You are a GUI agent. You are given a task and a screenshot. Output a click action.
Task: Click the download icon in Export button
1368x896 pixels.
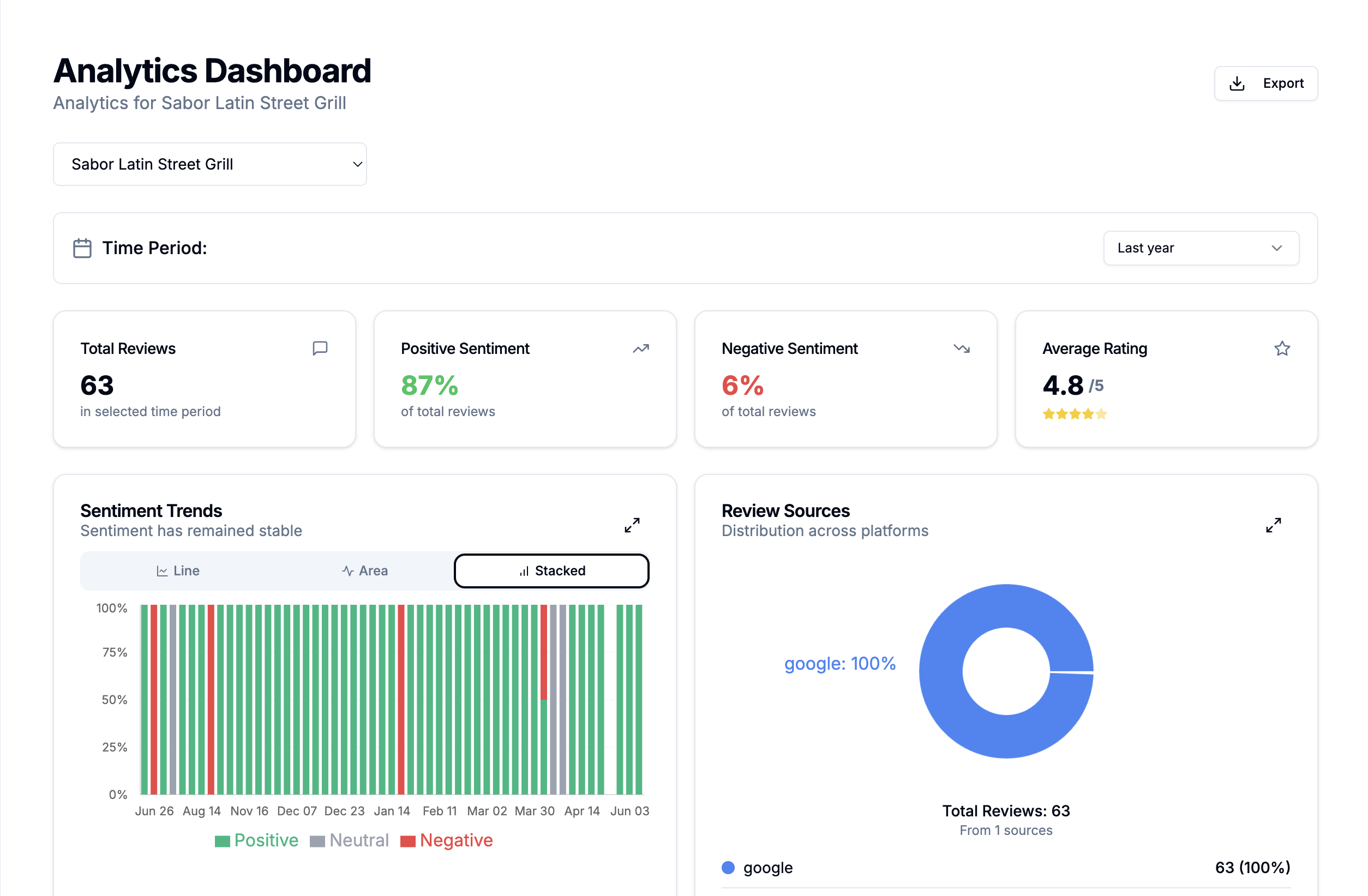coord(1237,84)
